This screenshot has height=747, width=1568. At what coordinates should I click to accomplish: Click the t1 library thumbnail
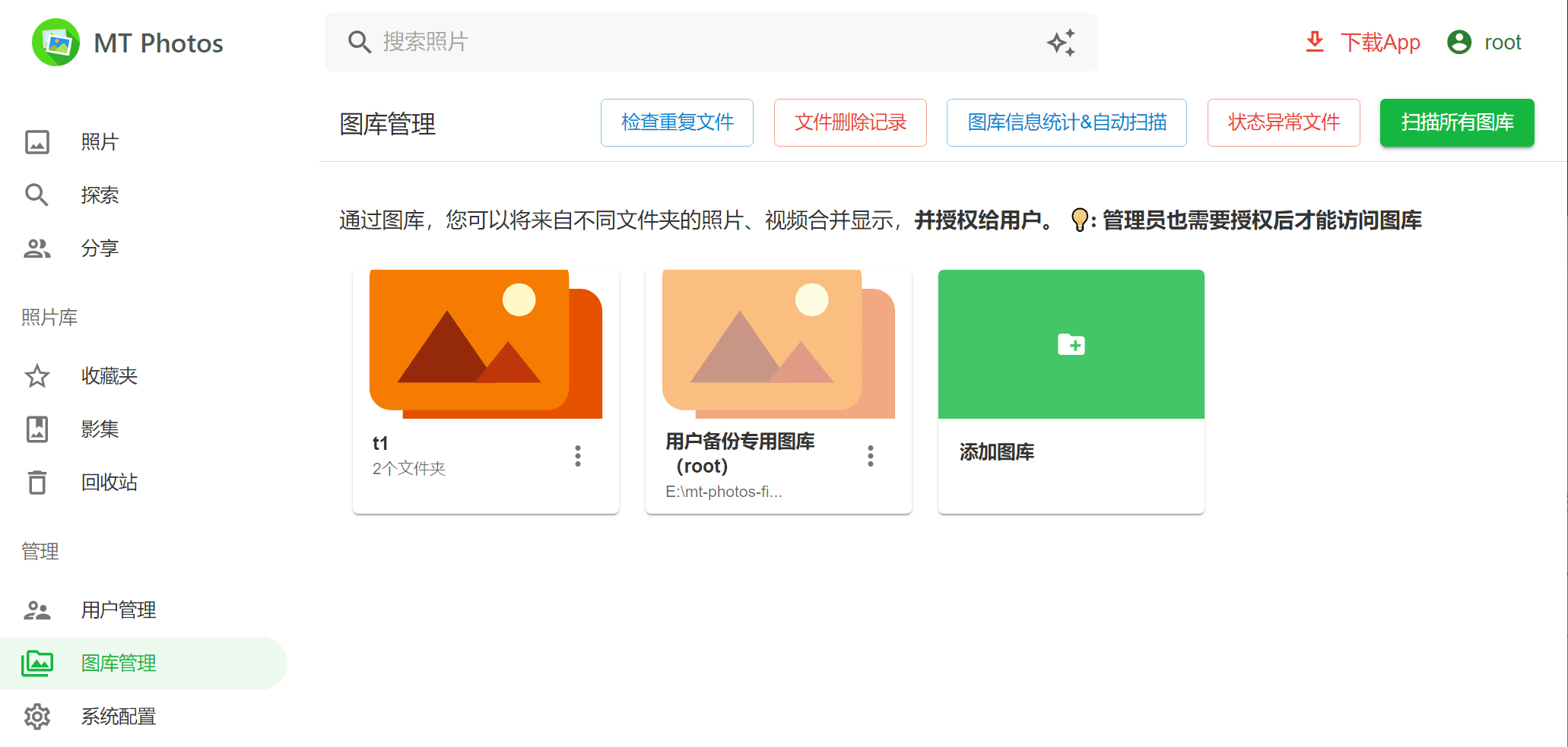pyautogui.click(x=485, y=344)
